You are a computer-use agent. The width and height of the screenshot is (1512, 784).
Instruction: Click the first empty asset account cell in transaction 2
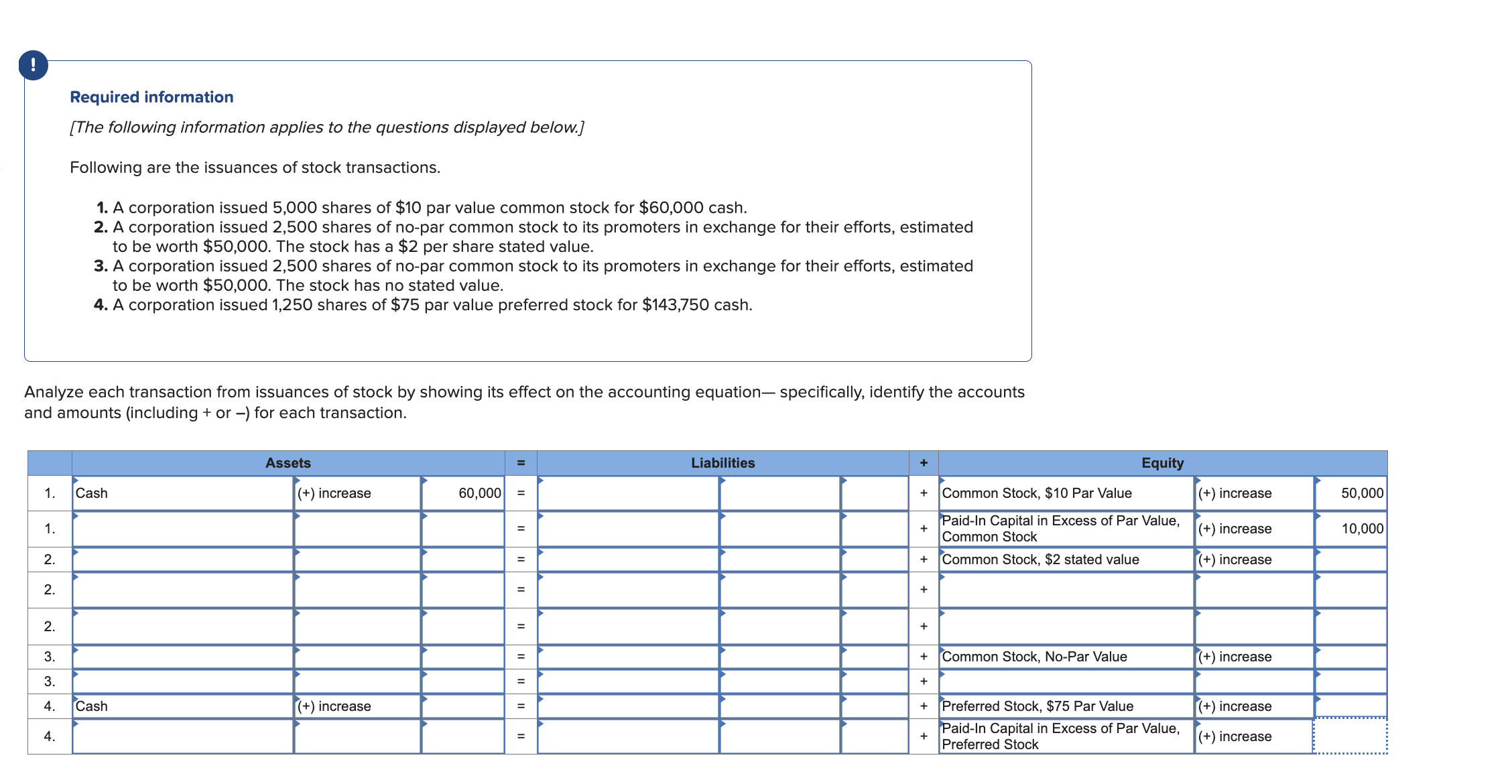click(182, 560)
